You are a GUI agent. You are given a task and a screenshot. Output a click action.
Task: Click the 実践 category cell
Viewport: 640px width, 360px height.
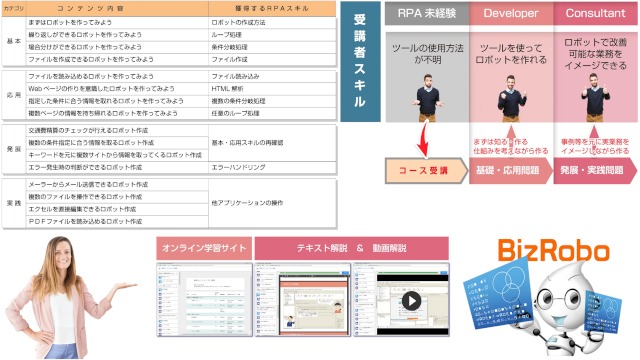14,203
